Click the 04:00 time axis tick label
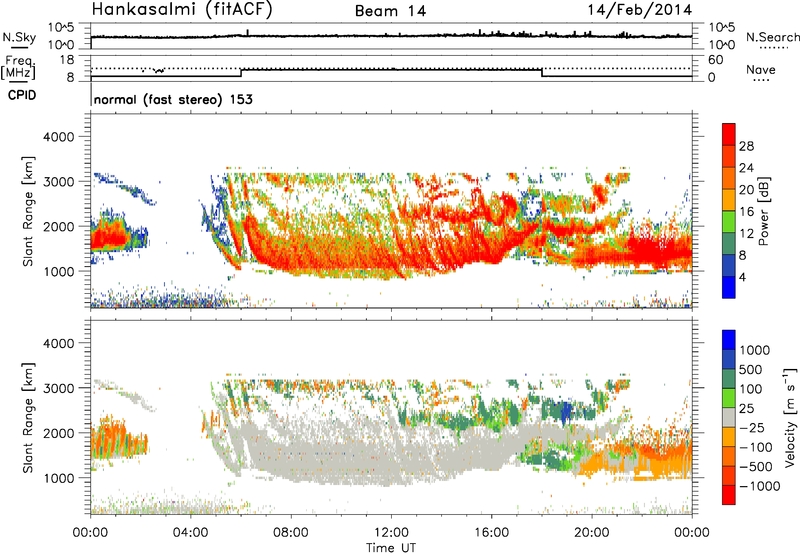The height and width of the screenshot is (554, 800). tap(191, 533)
